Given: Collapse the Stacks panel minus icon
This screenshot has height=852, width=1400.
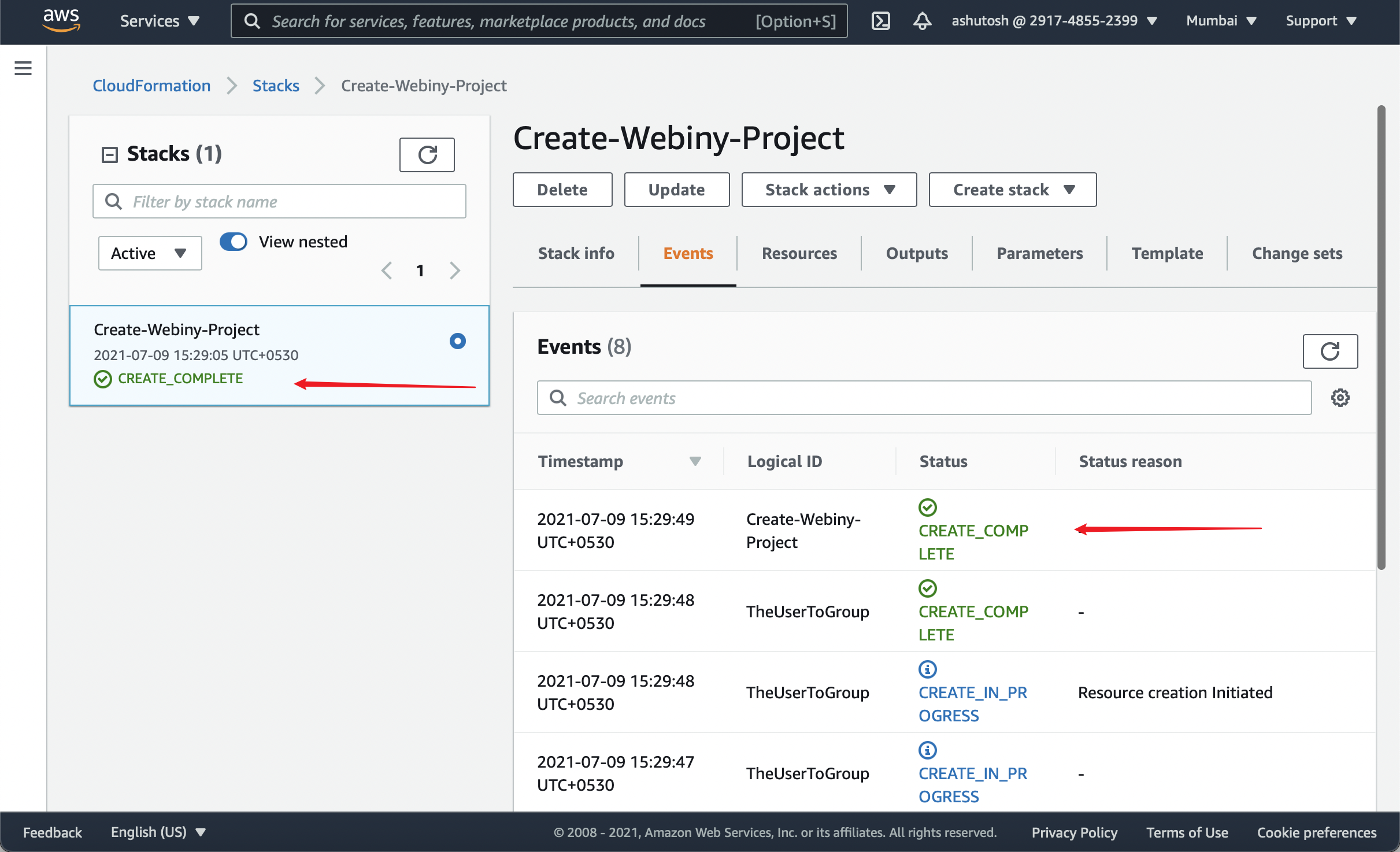Looking at the screenshot, I should tap(109, 154).
